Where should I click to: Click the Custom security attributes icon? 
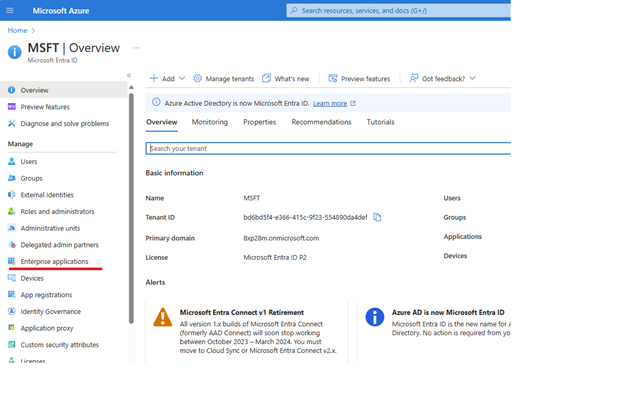point(12,345)
